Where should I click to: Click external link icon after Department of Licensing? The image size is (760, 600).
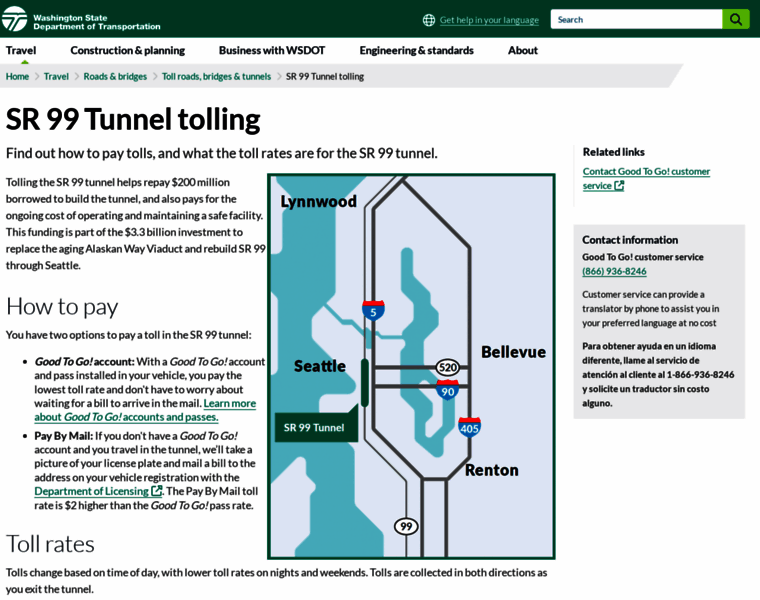[x=157, y=491]
